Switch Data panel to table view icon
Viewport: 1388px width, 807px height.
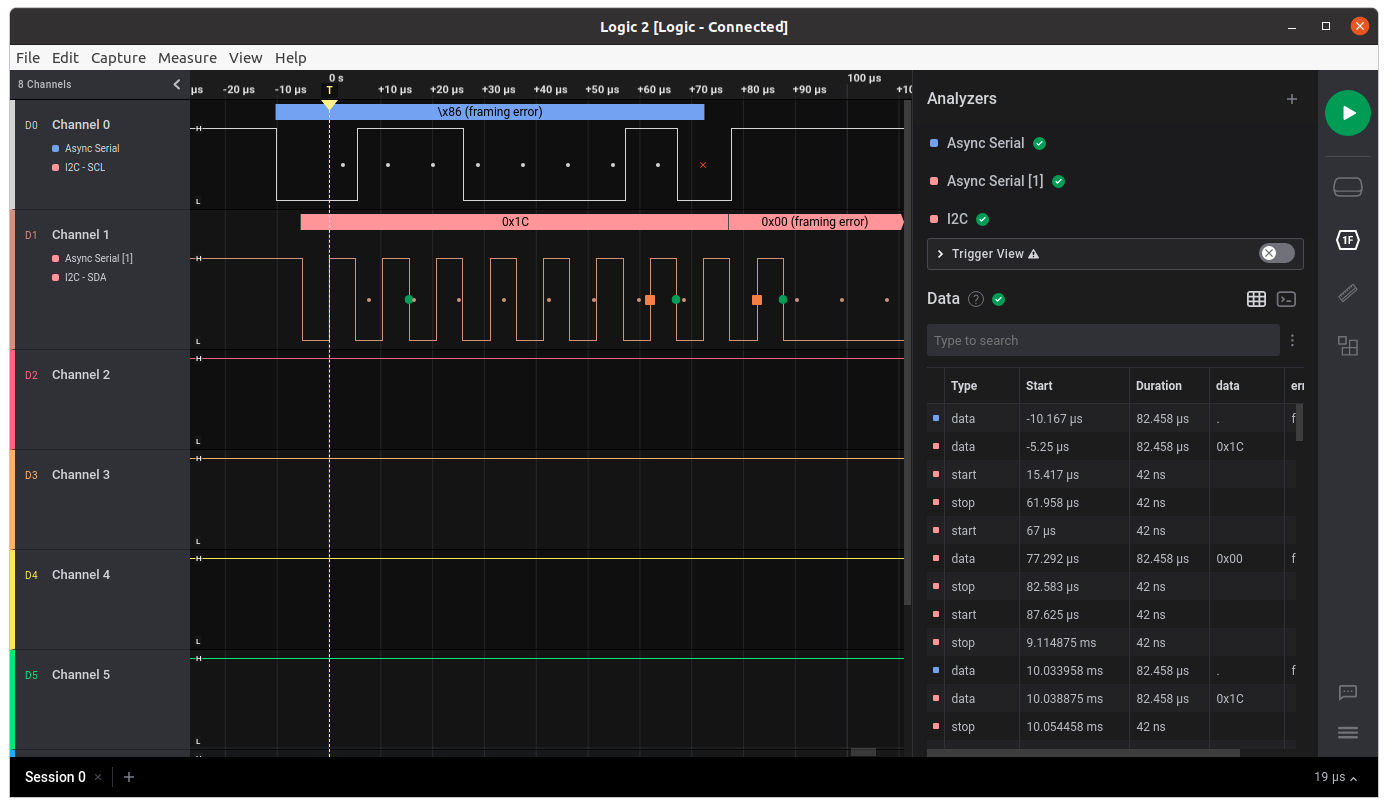[1256, 299]
